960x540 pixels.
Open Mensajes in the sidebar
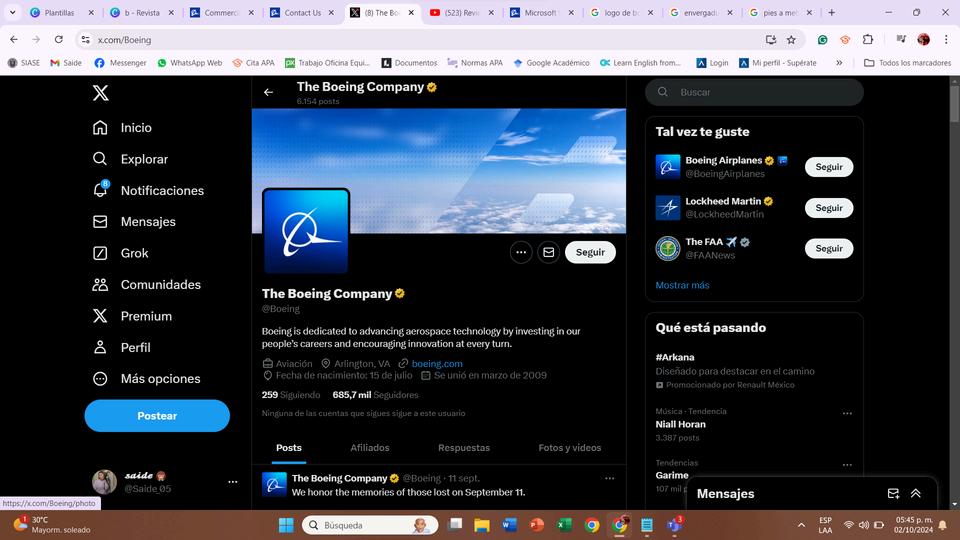[133, 222]
